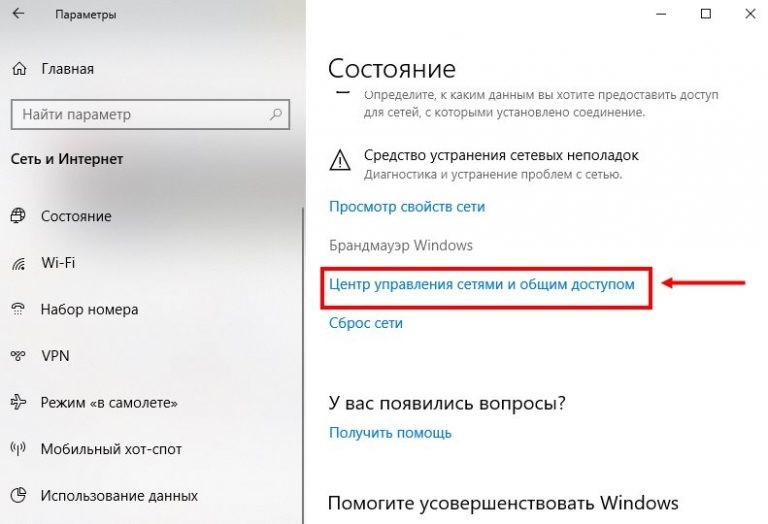Click the back arrow icon

[x=18, y=14]
